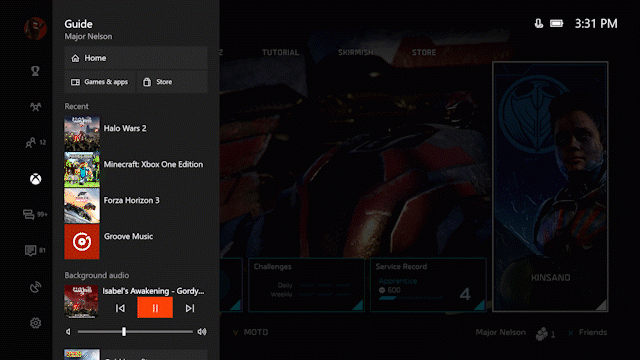Screen dimensions: 640x360
Task: Switch to the STORE tab in game menu
Action: (424, 52)
